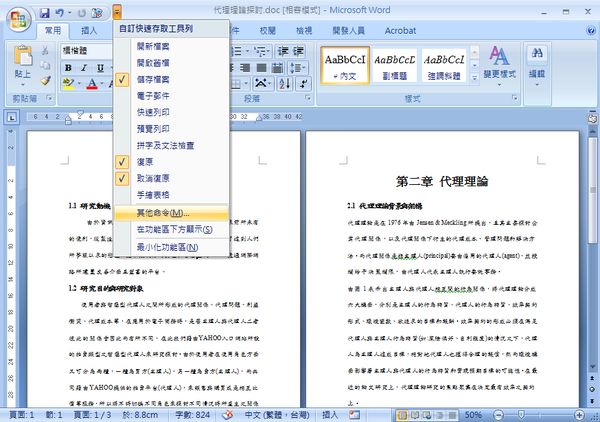
Task: Select 最小化功能區(N) menu item
Action: (x=171, y=247)
